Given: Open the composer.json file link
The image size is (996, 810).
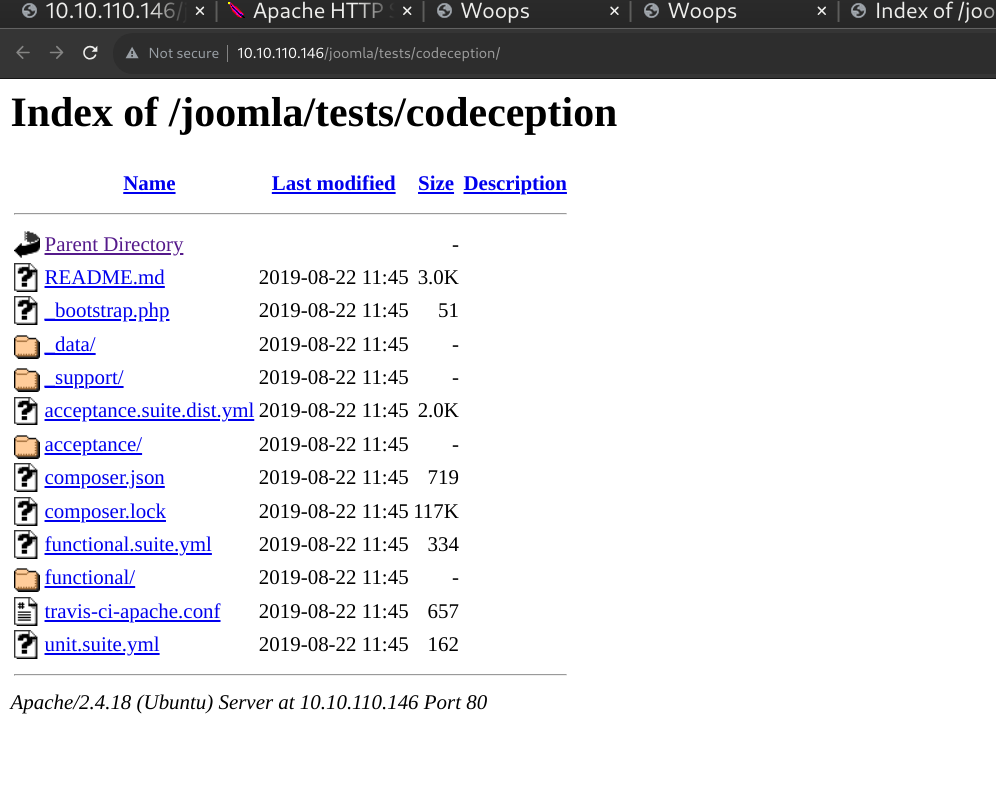Looking at the screenshot, I should coord(104,478).
